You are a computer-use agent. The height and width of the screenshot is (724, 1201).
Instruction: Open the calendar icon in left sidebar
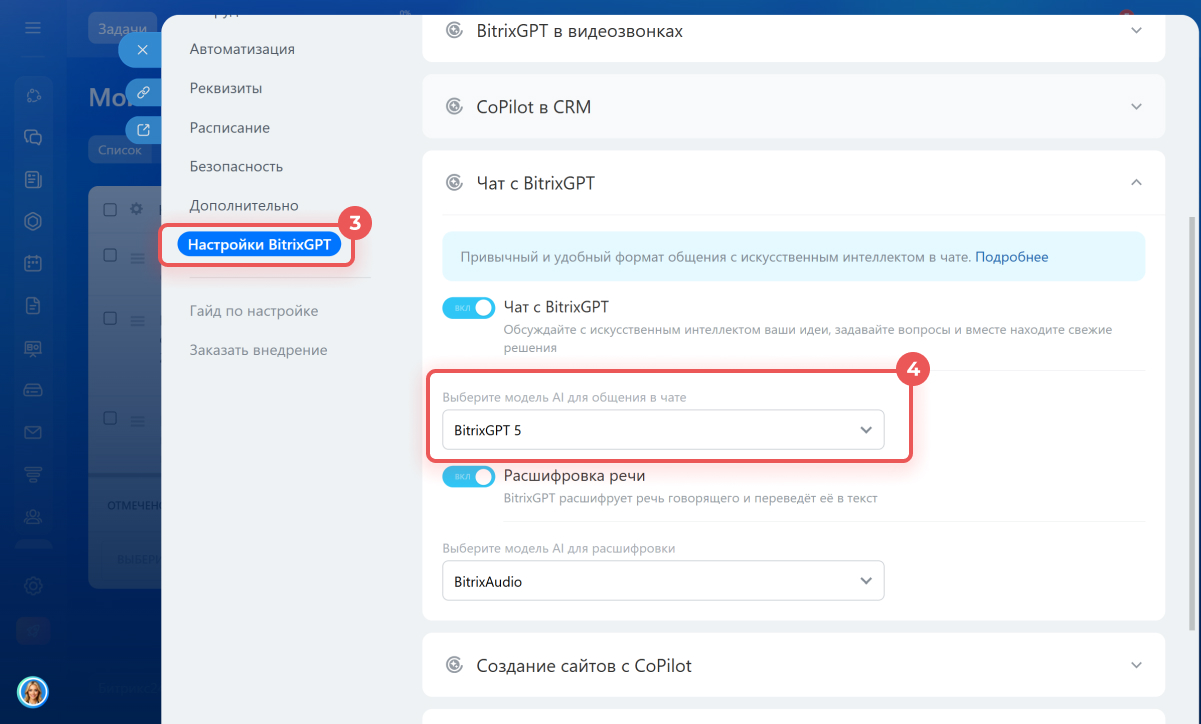(x=33, y=264)
